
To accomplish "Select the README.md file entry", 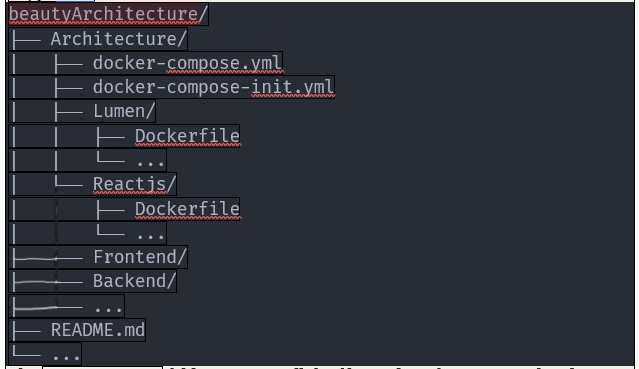I will [98, 330].
